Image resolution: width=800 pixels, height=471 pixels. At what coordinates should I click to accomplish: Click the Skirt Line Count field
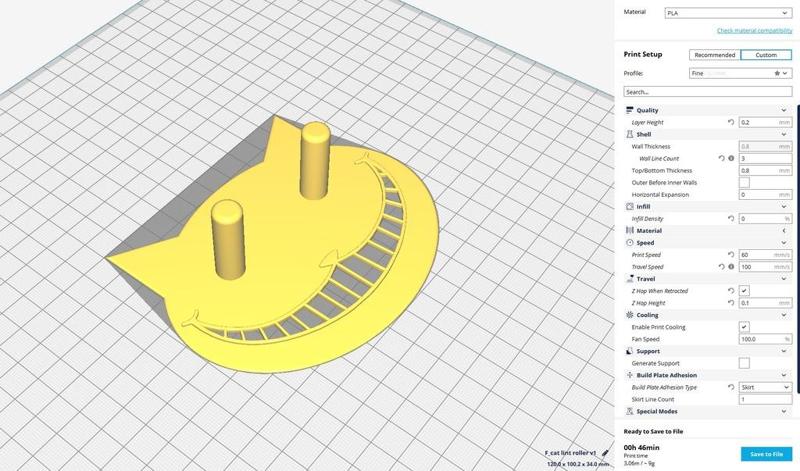[x=765, y=400]
